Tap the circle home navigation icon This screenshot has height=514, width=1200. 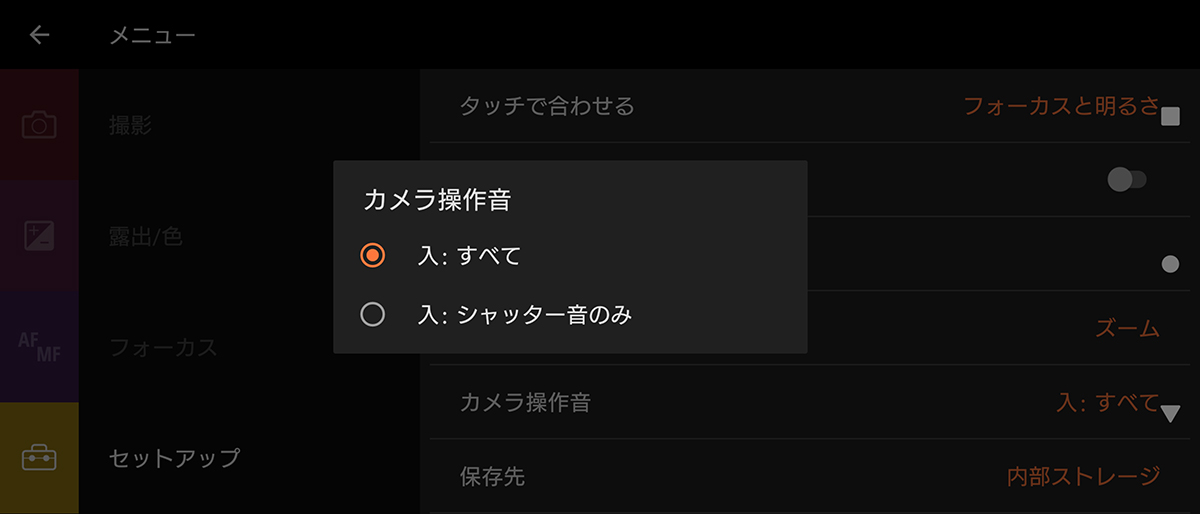[x=1170, y=265]
